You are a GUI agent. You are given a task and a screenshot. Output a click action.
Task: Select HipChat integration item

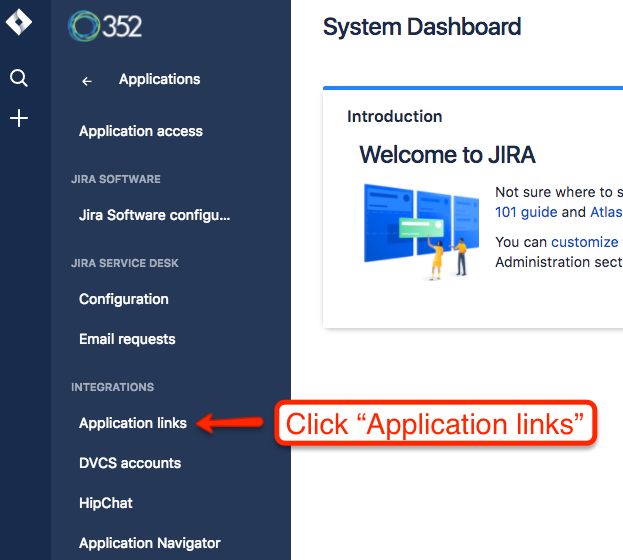point(106,503)
